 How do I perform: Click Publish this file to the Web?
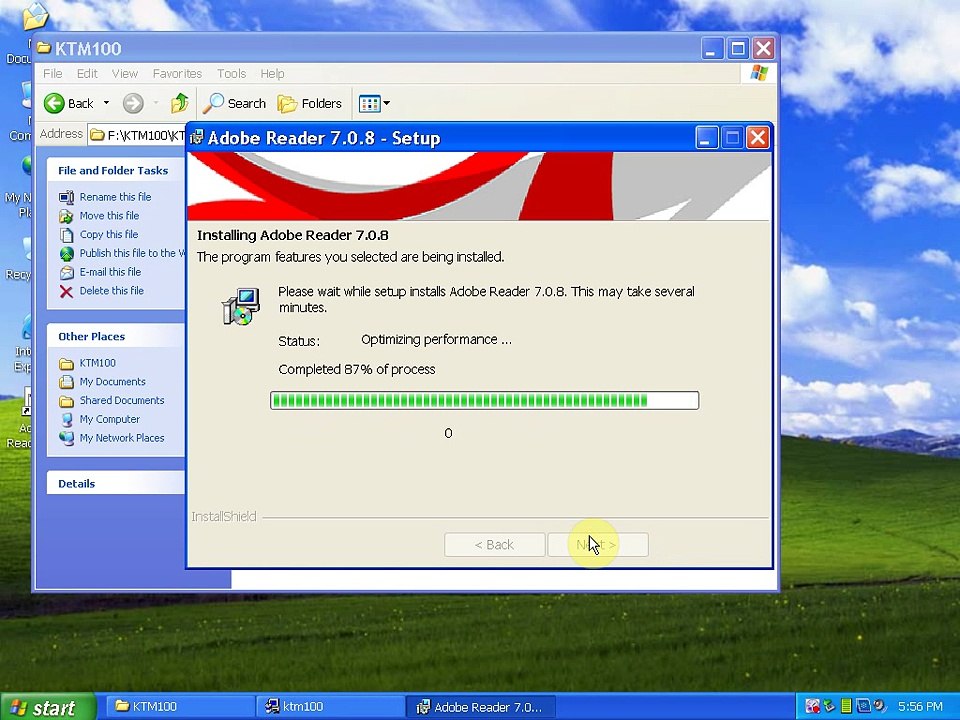(x=132, y=253)
